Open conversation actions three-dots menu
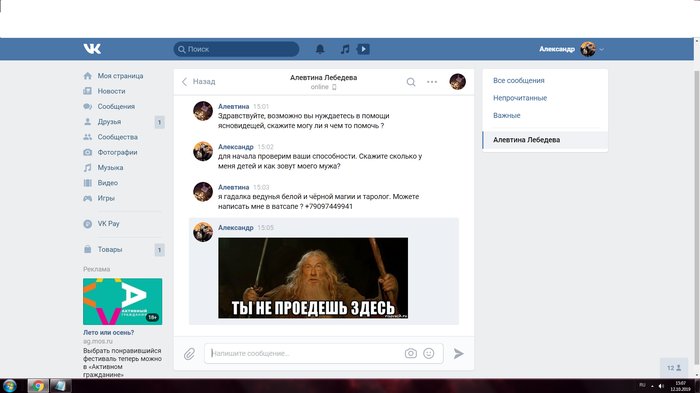Viewport: 700px width, 393px height. coord(432,82)
